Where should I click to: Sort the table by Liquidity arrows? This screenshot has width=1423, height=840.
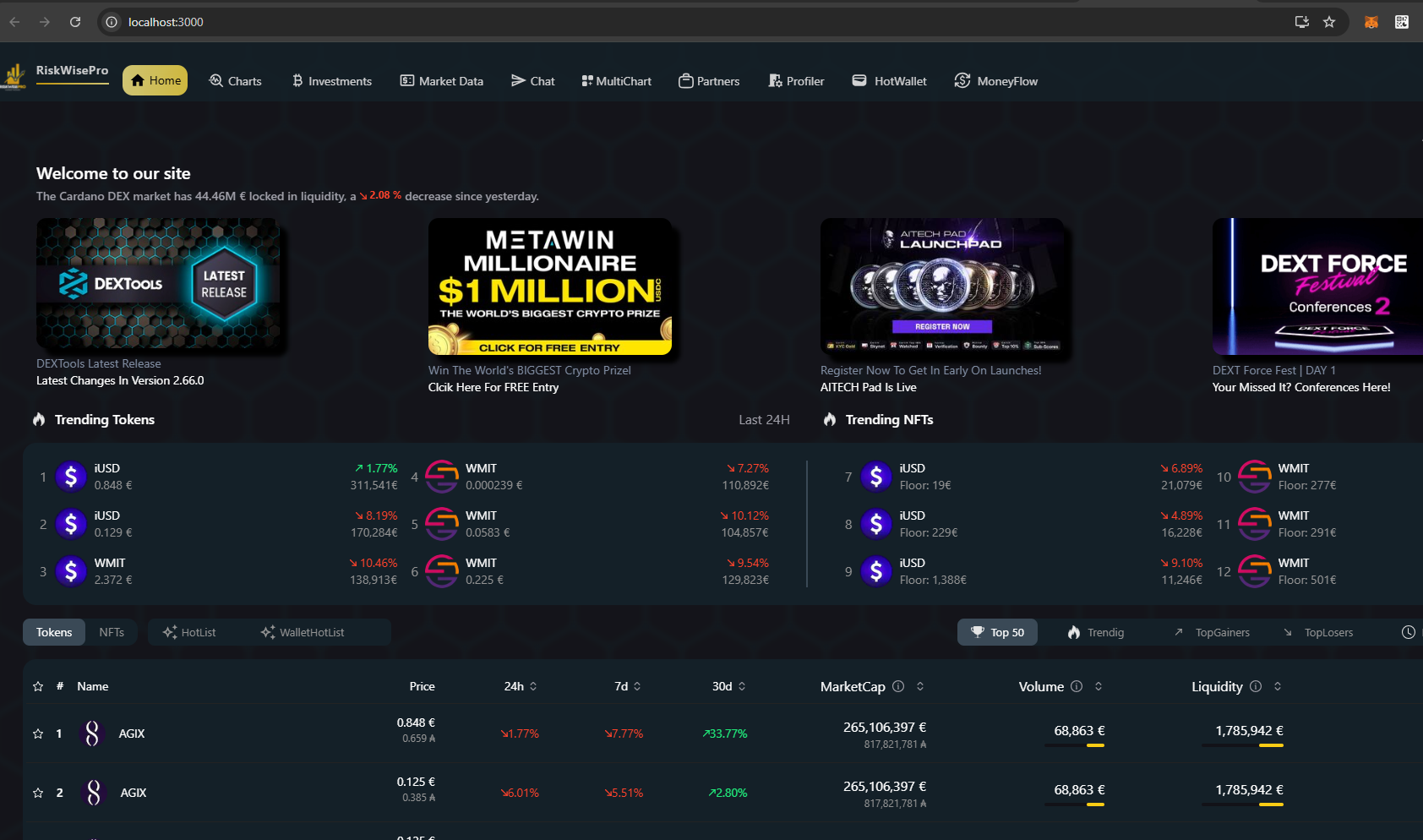1278,686
